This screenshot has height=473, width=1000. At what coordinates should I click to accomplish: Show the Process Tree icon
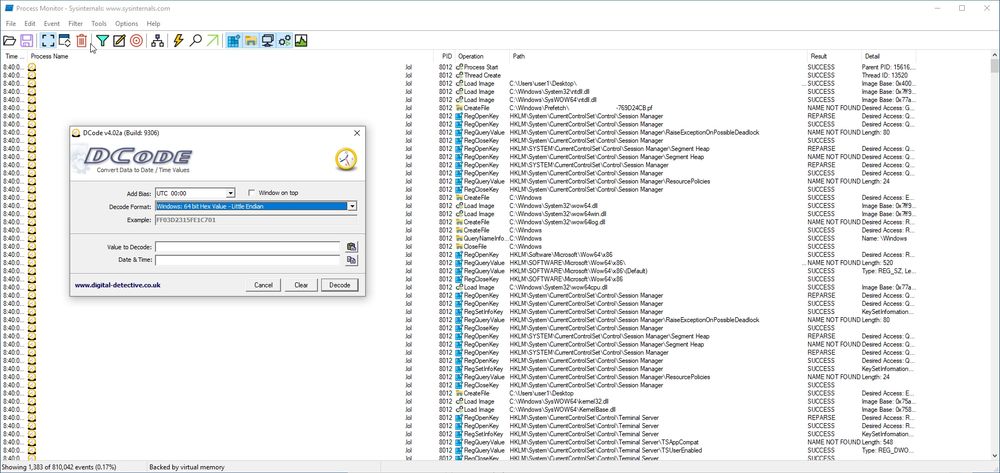tap(158, 41)
